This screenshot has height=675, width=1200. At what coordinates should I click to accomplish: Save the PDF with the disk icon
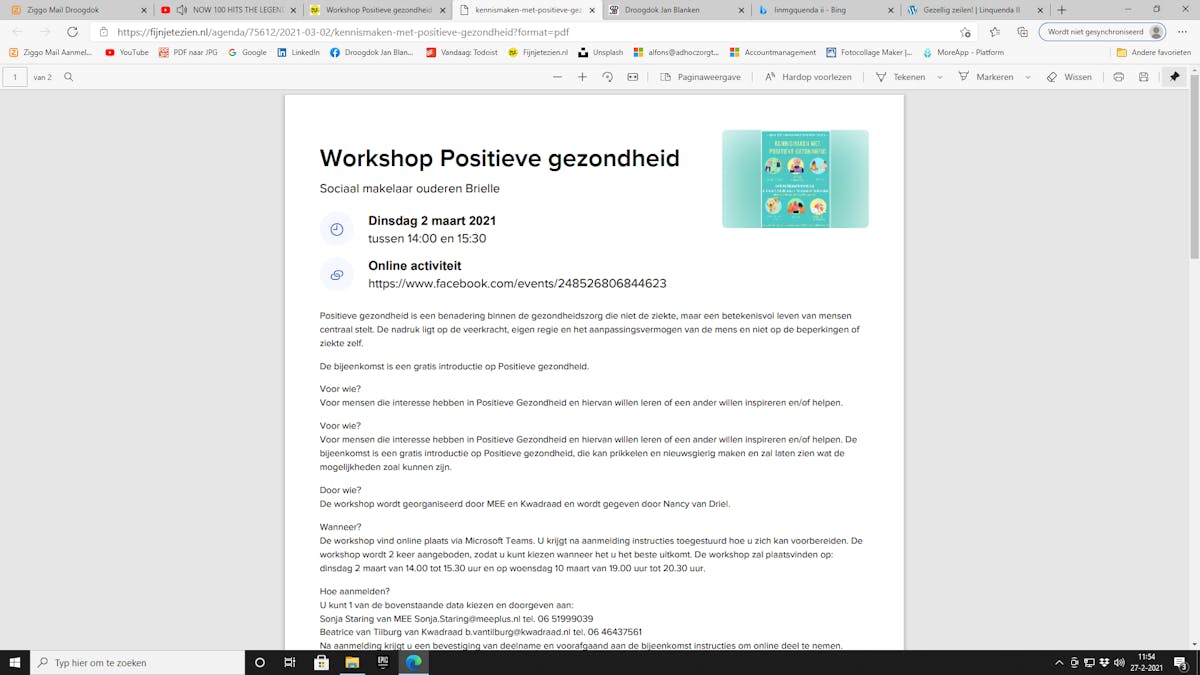click(1143, 77)
